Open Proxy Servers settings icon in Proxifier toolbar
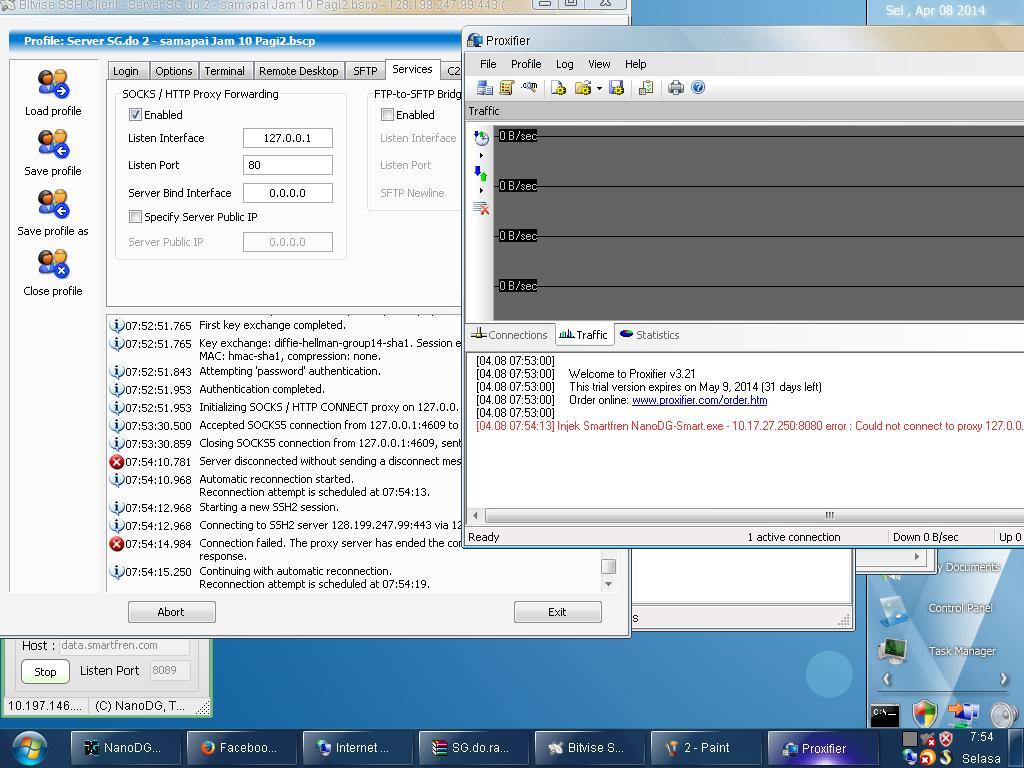1024x768 pixels. click(484, 88)
